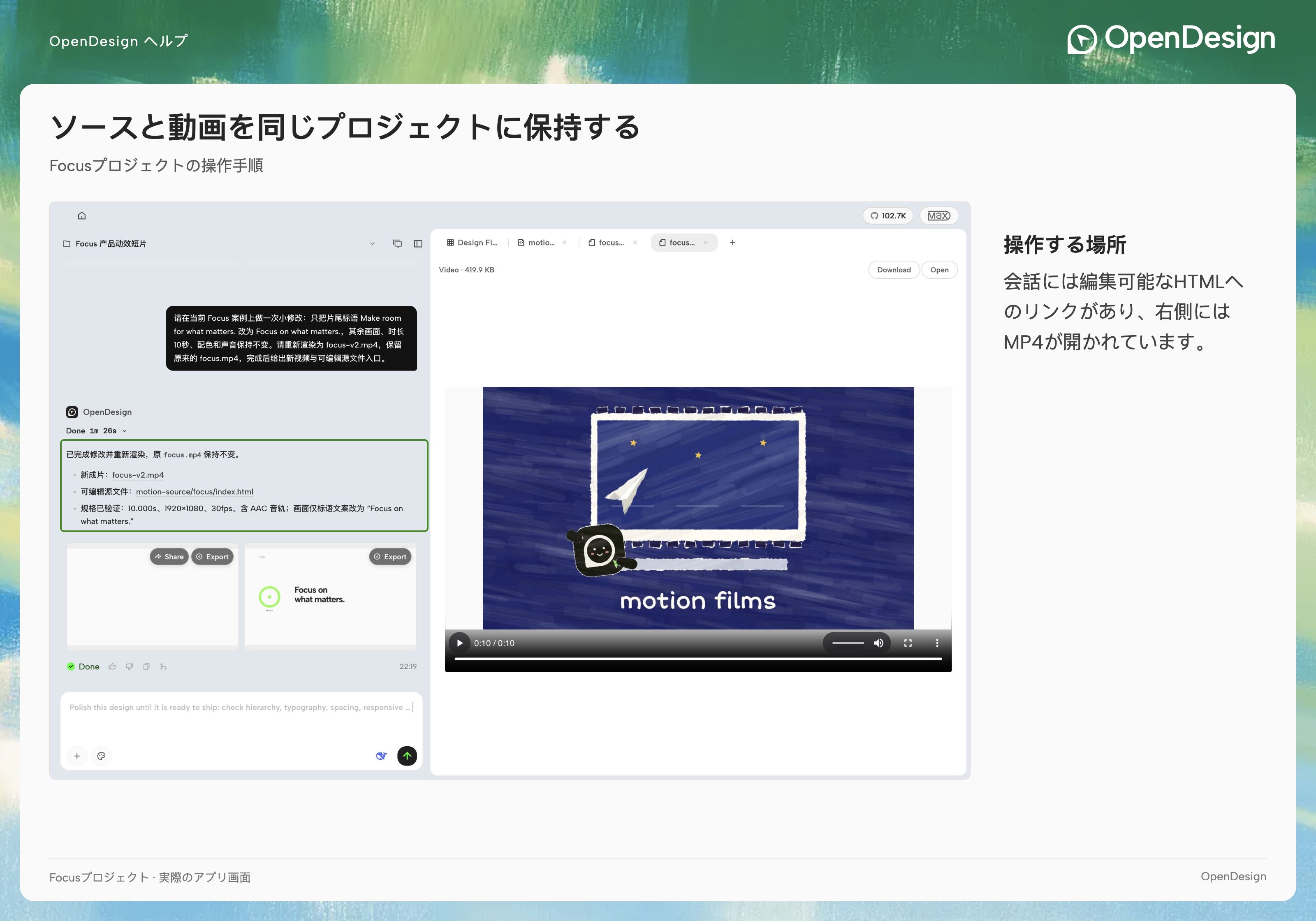The width and height of the screenshot is (1316, 921).
Task: Seek on the video progress bar
Action: [x=698, y=659]
